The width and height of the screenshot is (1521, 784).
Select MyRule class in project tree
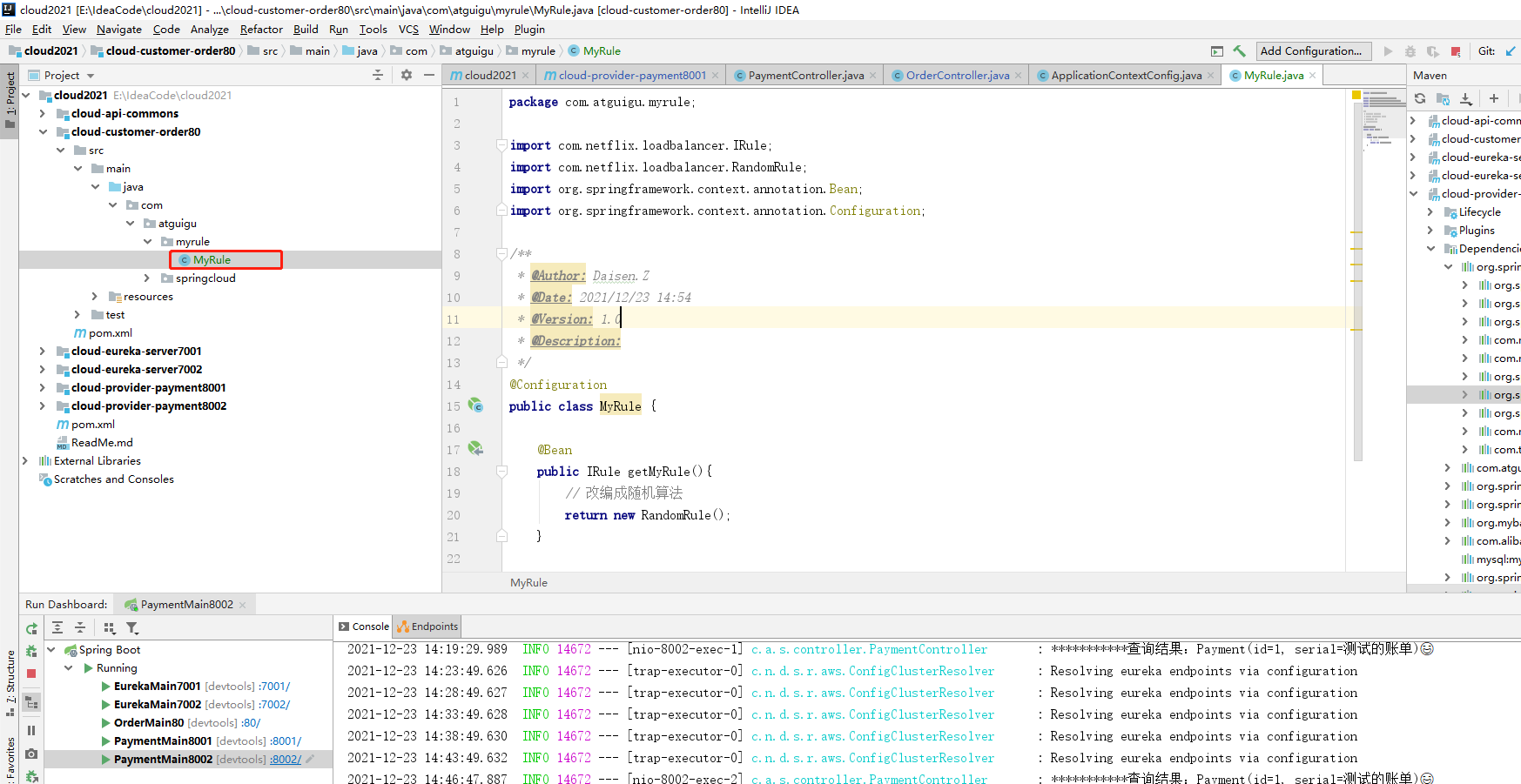(x=212, y=260)
